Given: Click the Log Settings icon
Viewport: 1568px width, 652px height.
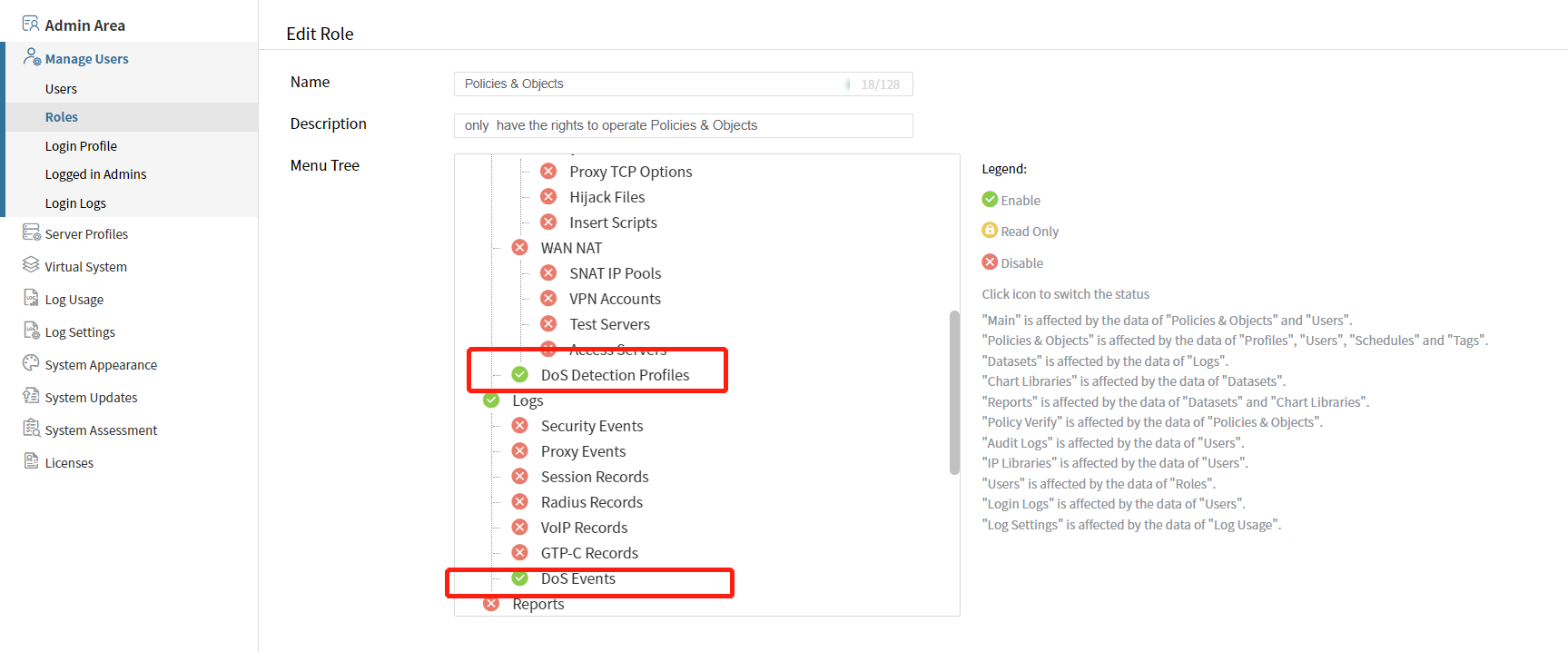Looking at the screenshot, I should (x=31, y=331).
